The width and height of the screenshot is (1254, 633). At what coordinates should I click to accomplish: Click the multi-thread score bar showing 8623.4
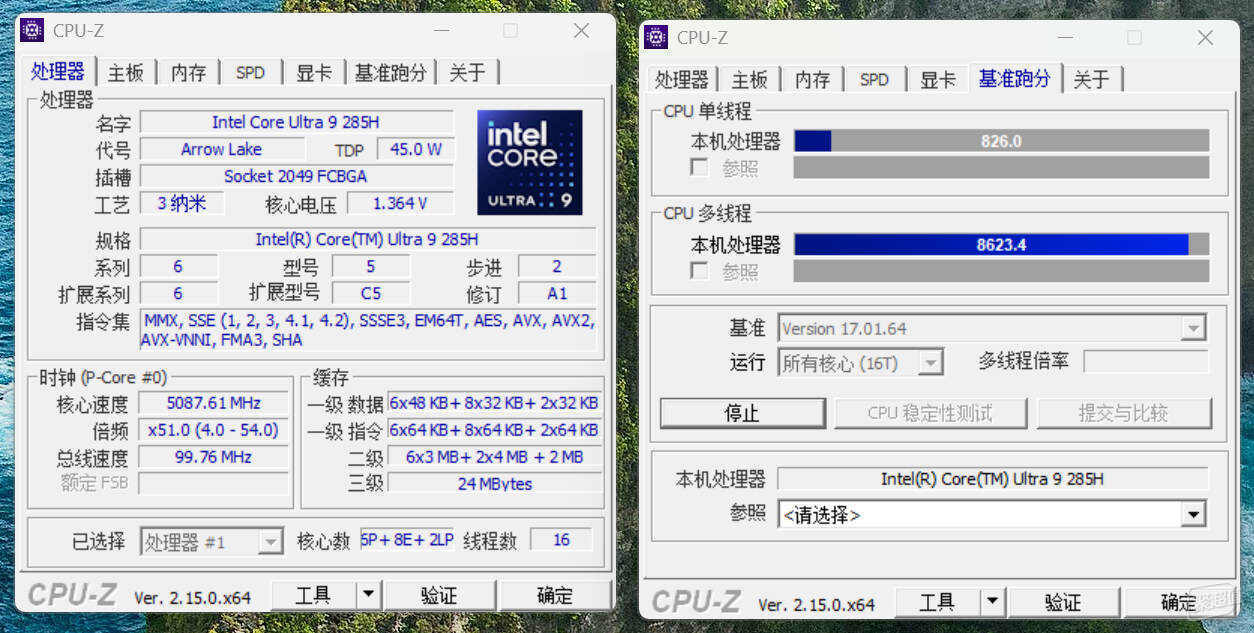1001,245
